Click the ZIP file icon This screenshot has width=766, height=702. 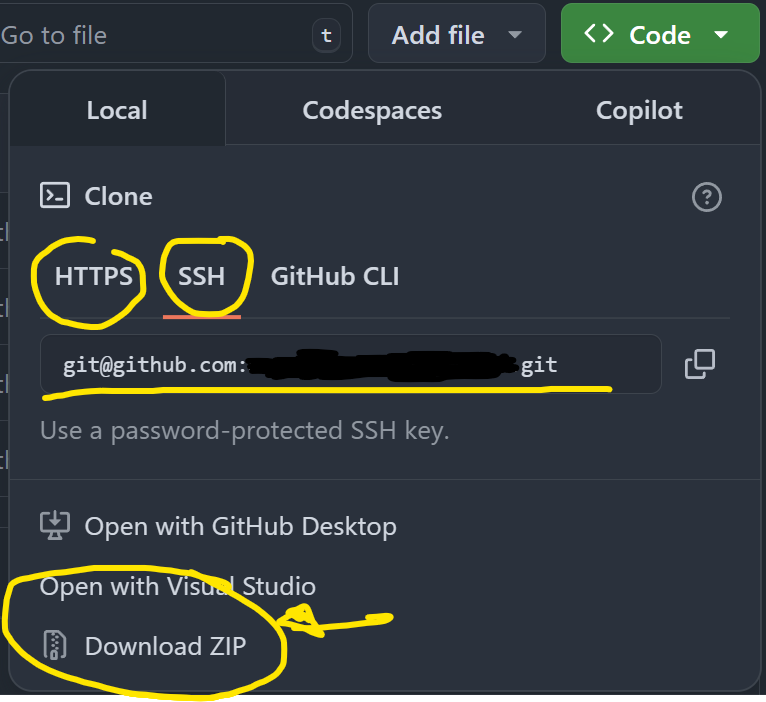54,646
